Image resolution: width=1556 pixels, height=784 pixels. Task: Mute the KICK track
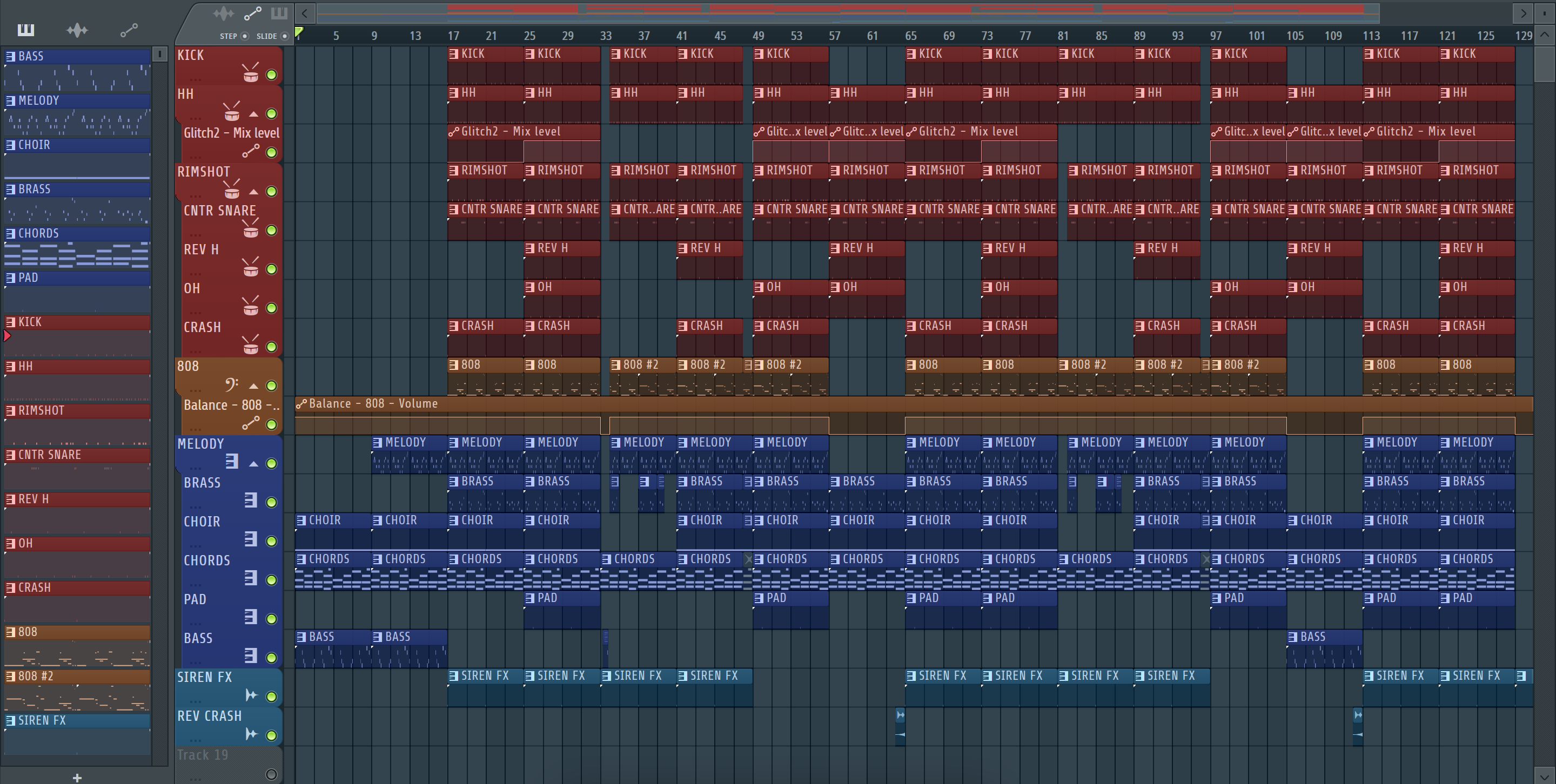[271, 75]
